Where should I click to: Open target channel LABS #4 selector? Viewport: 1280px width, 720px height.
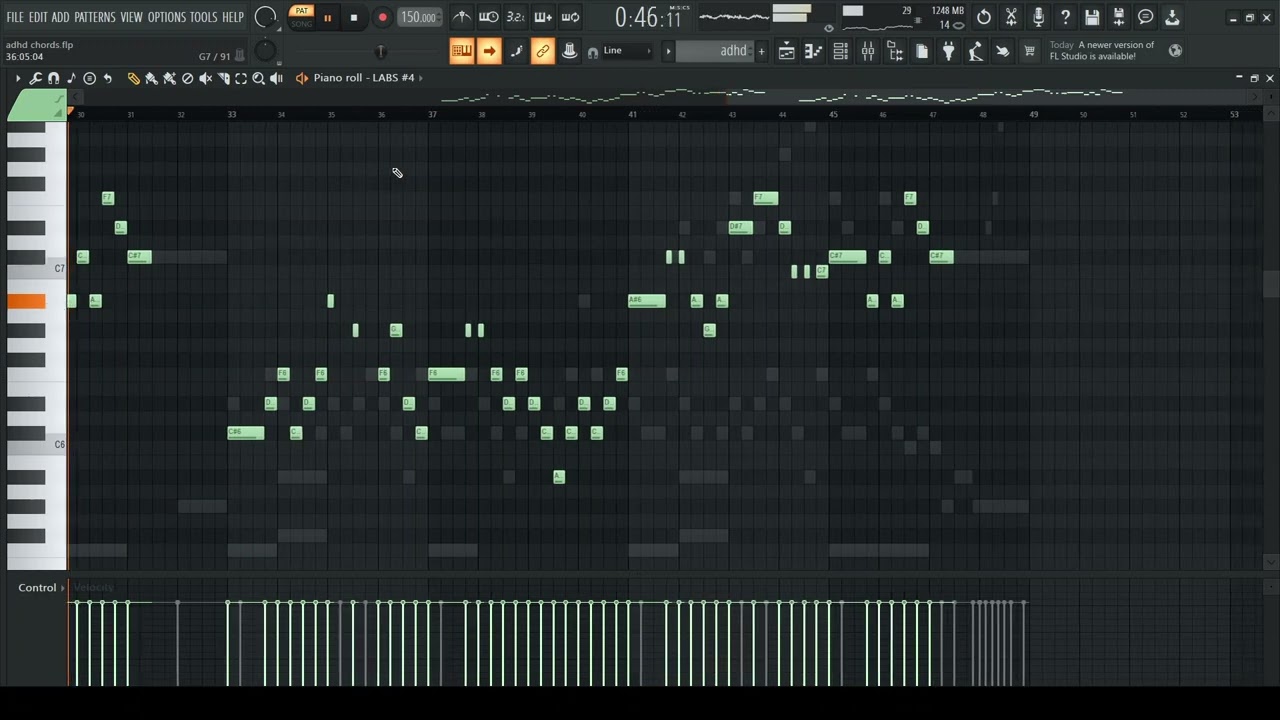pyautogui.click(x=364, y=78)
